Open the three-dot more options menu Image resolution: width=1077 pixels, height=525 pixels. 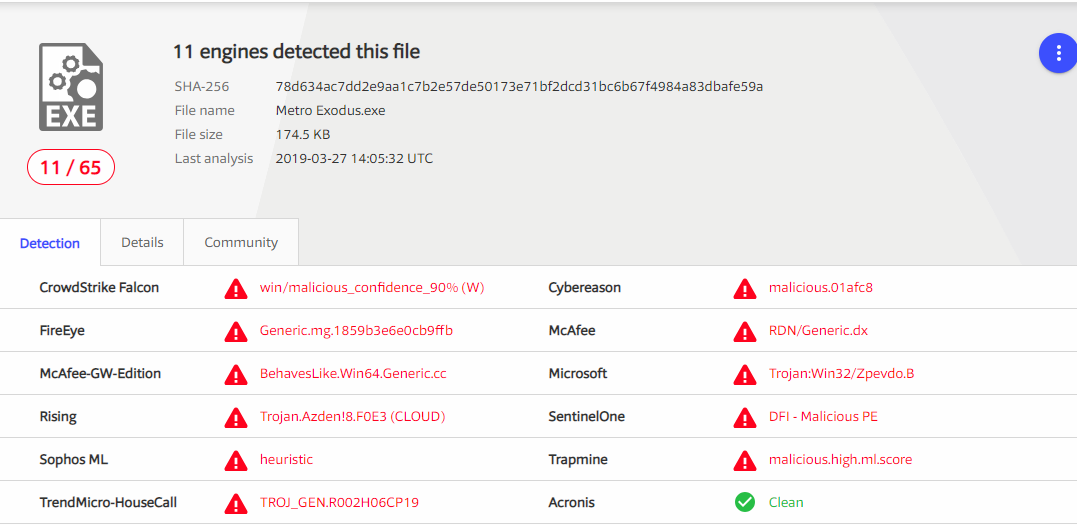pos(1058,53)
